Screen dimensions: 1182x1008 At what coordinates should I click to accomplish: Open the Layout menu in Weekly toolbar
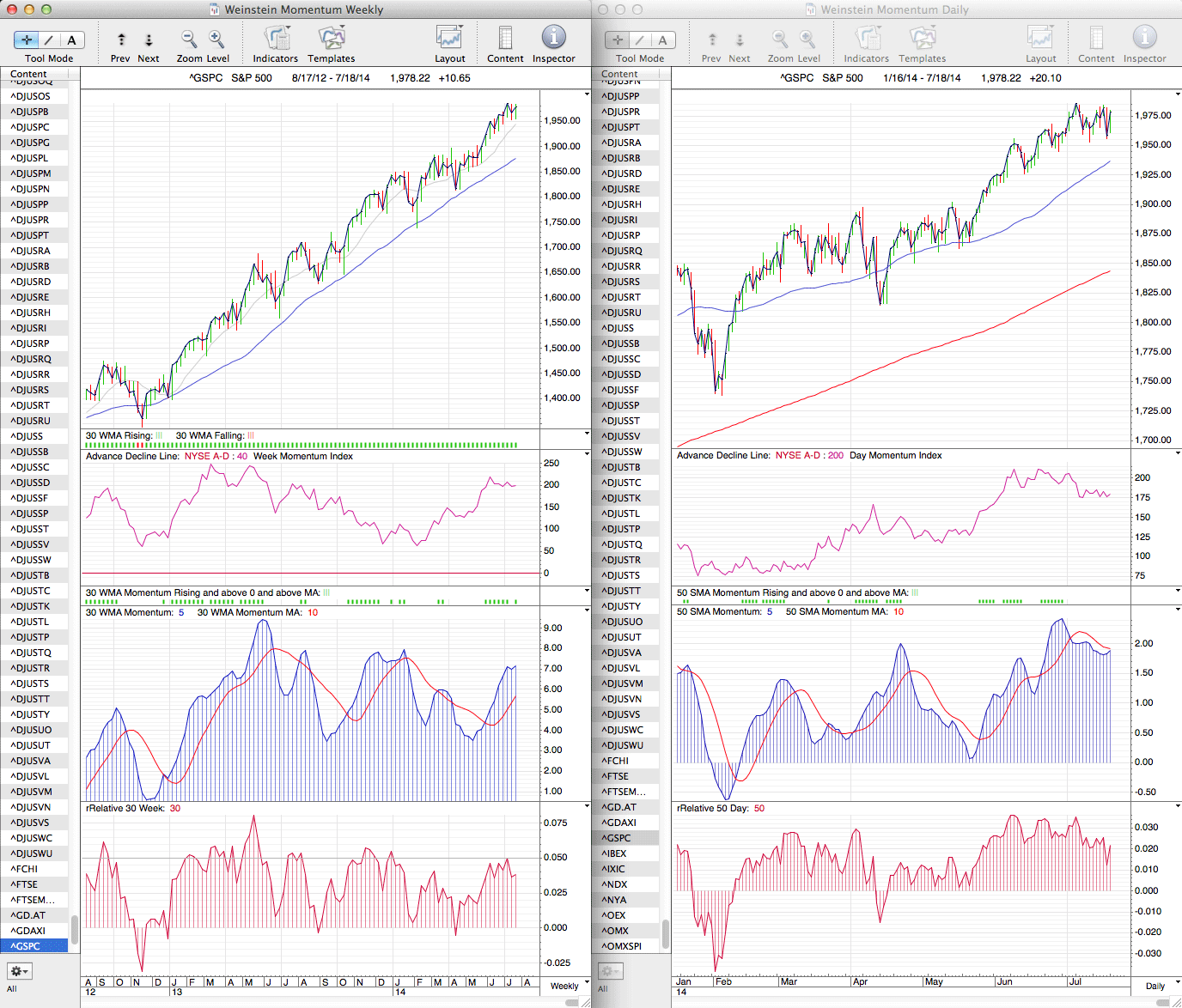pyautogui.click(x=449, y=39)
